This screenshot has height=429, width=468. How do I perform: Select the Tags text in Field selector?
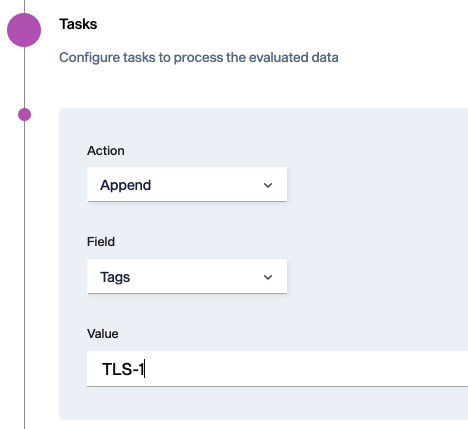115,277
